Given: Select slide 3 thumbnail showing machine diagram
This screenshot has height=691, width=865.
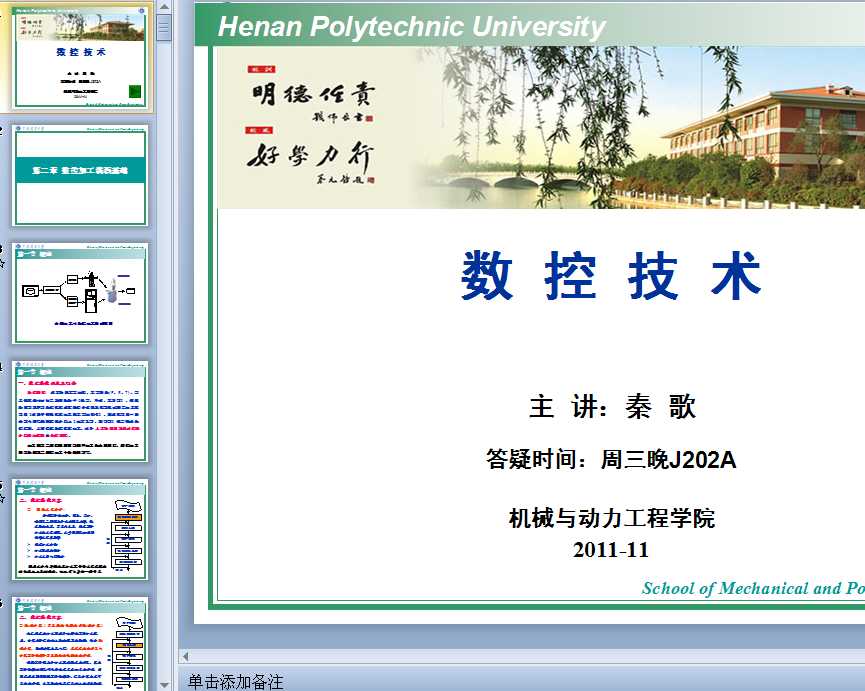Looking at the screenshot, I should point(80,293).
